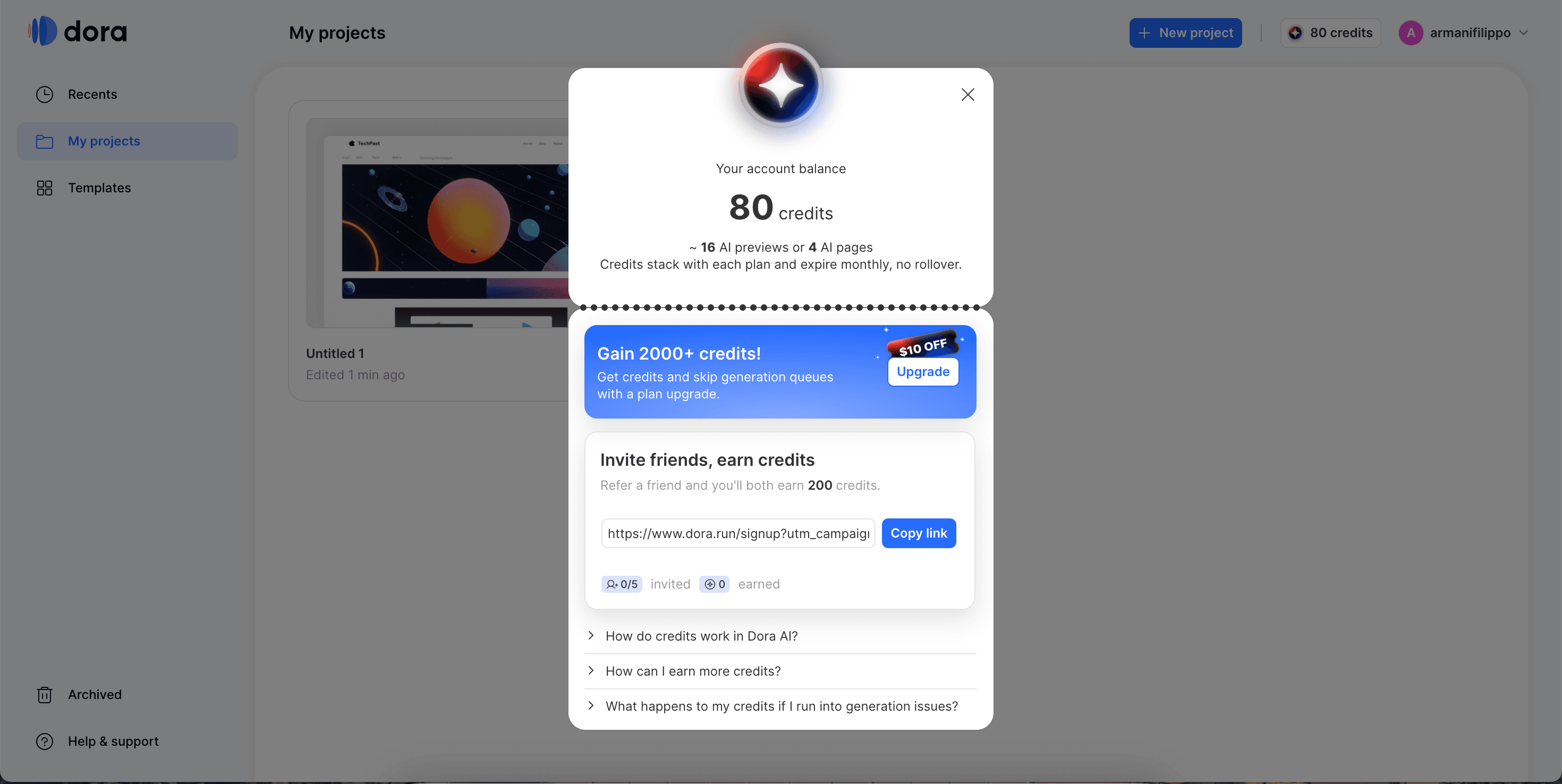The image size is (1562, 784).
Task: Click Upgrade plan button
Action: coord(923,372)
